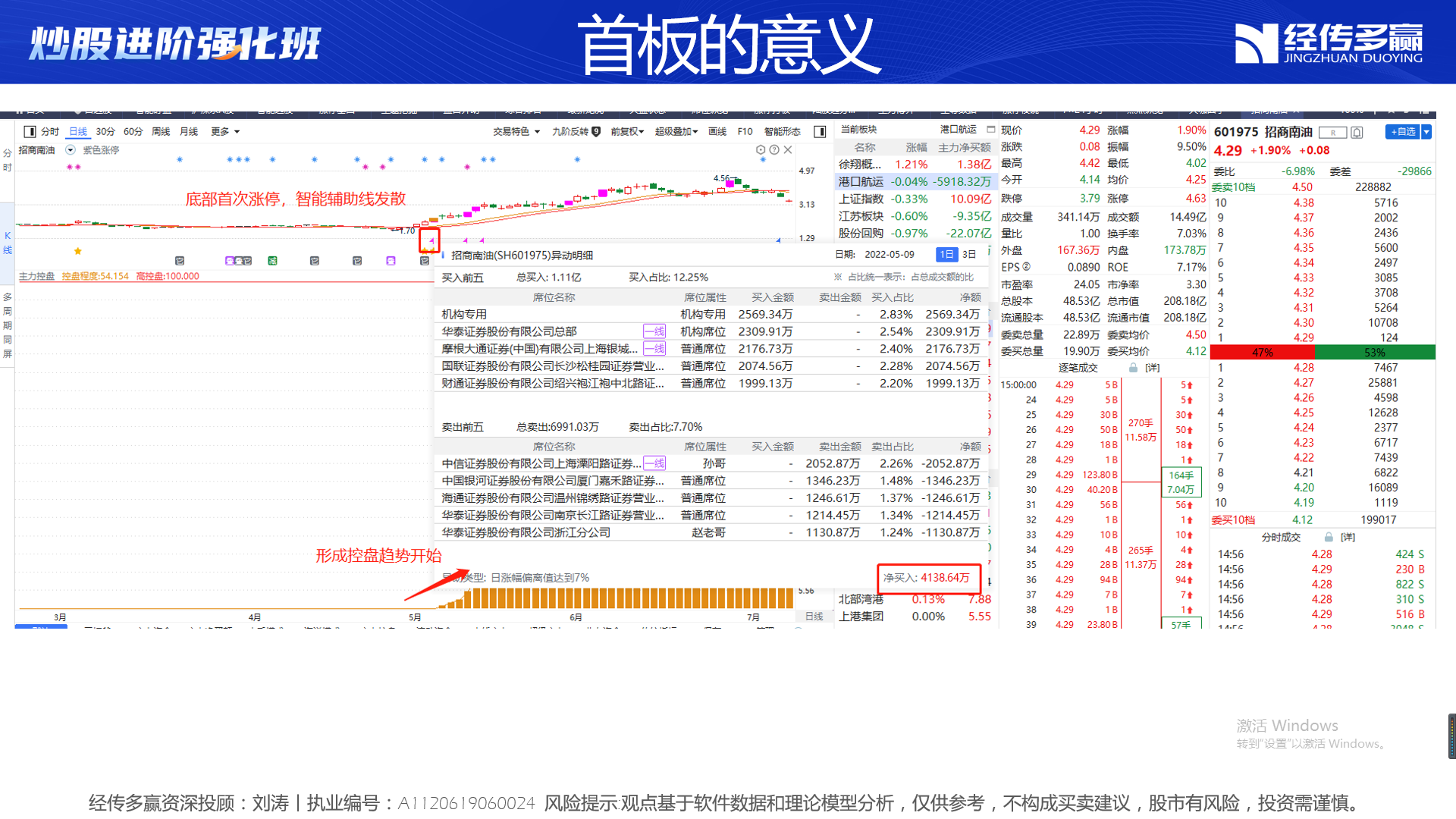This screenshot has width=1456, height=819.
Task: Open the 九阶反转 indicator badge
Action: (597, 132)
